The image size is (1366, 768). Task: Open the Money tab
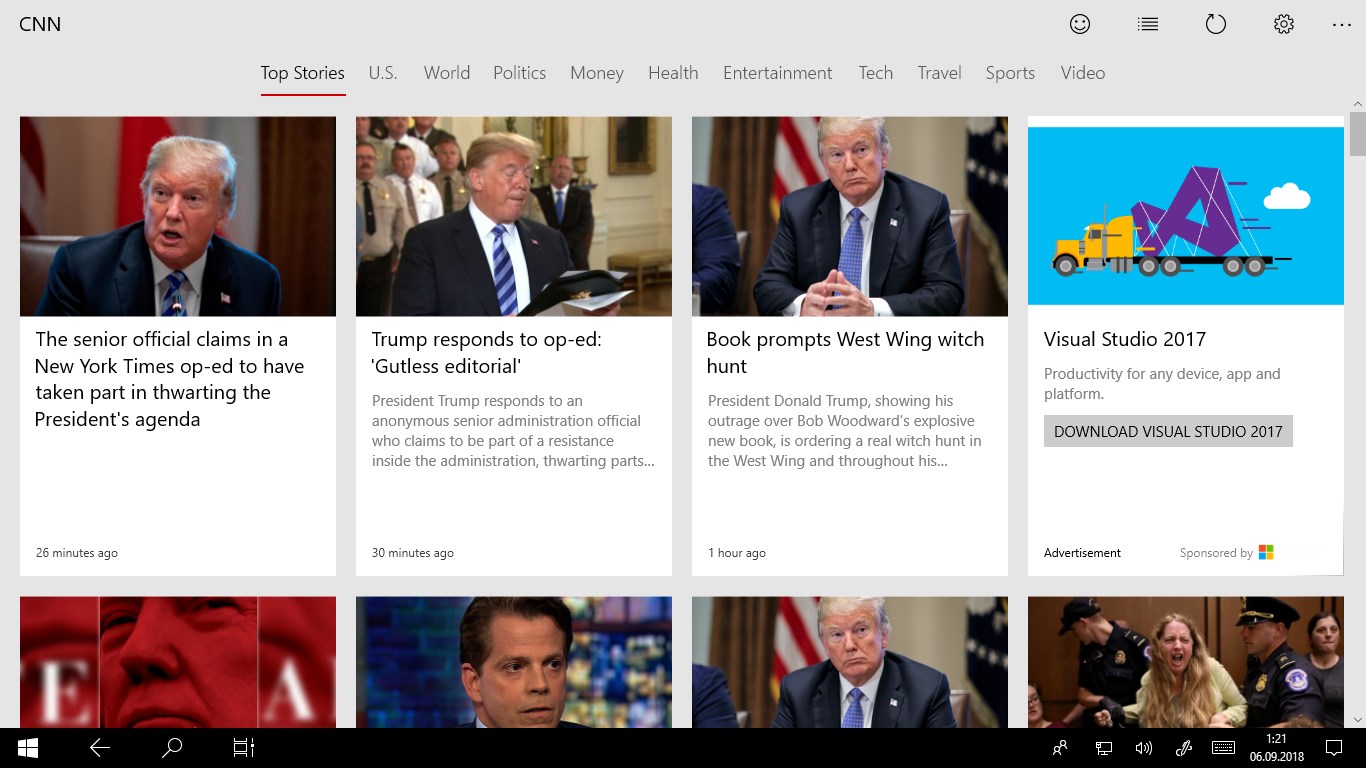click(597, 73)
